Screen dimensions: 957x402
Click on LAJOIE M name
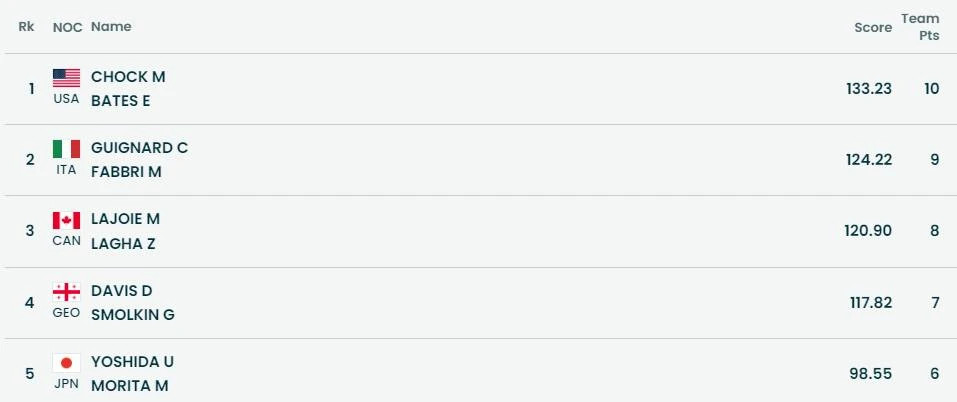[125, 219]
